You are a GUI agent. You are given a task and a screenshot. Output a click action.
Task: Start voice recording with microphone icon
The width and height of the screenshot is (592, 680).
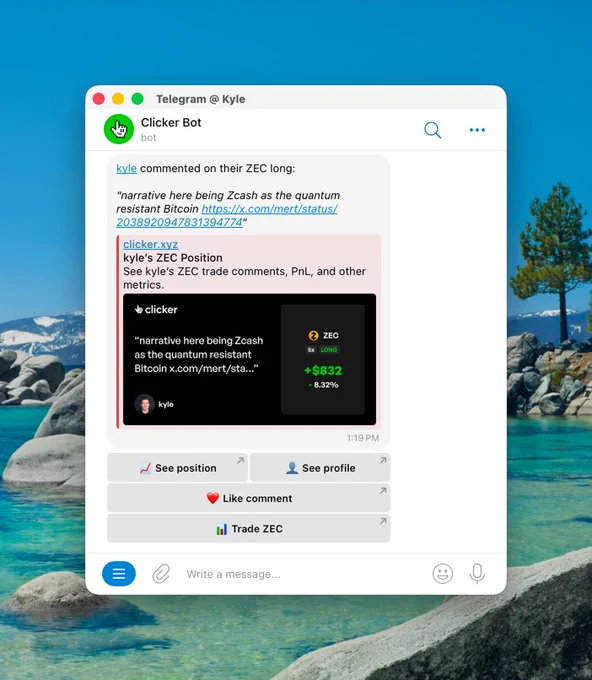point(477,573)
